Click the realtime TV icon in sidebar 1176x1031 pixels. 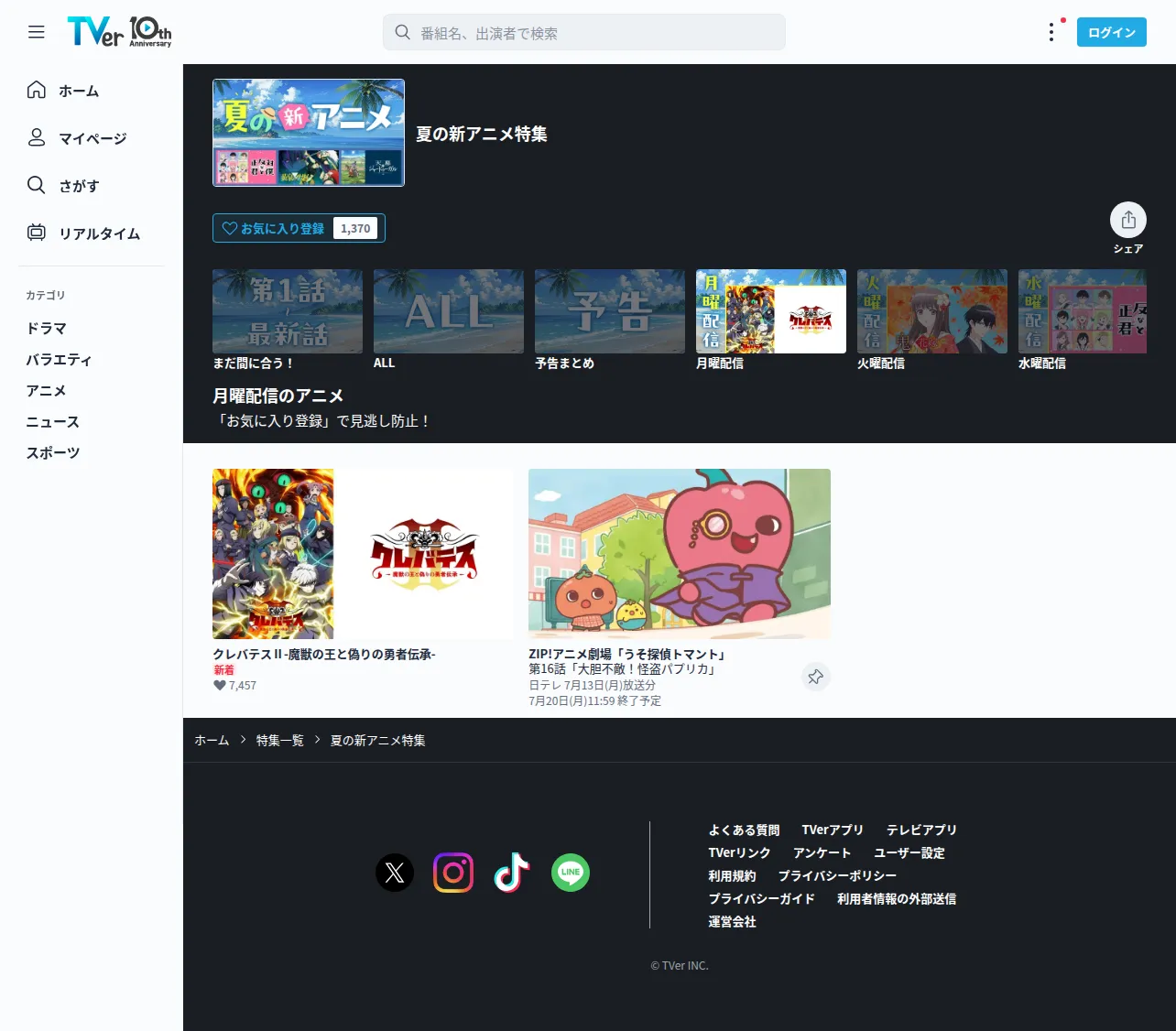point(37,233)
